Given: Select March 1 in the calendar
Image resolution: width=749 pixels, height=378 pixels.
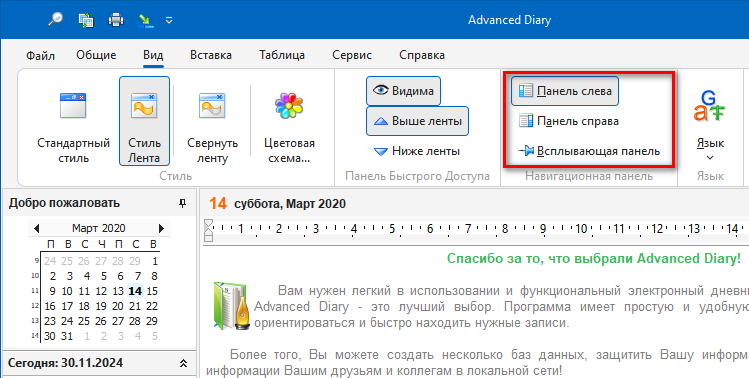Looking at the screenshot, I should [x=155, y=261].
